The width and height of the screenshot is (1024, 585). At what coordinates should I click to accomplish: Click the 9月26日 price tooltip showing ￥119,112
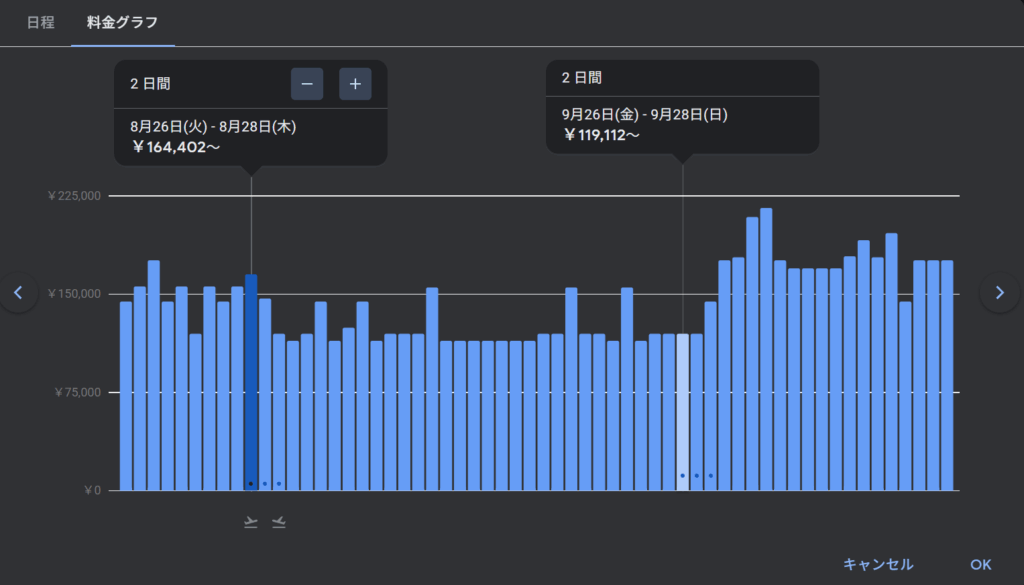point(682,124)
